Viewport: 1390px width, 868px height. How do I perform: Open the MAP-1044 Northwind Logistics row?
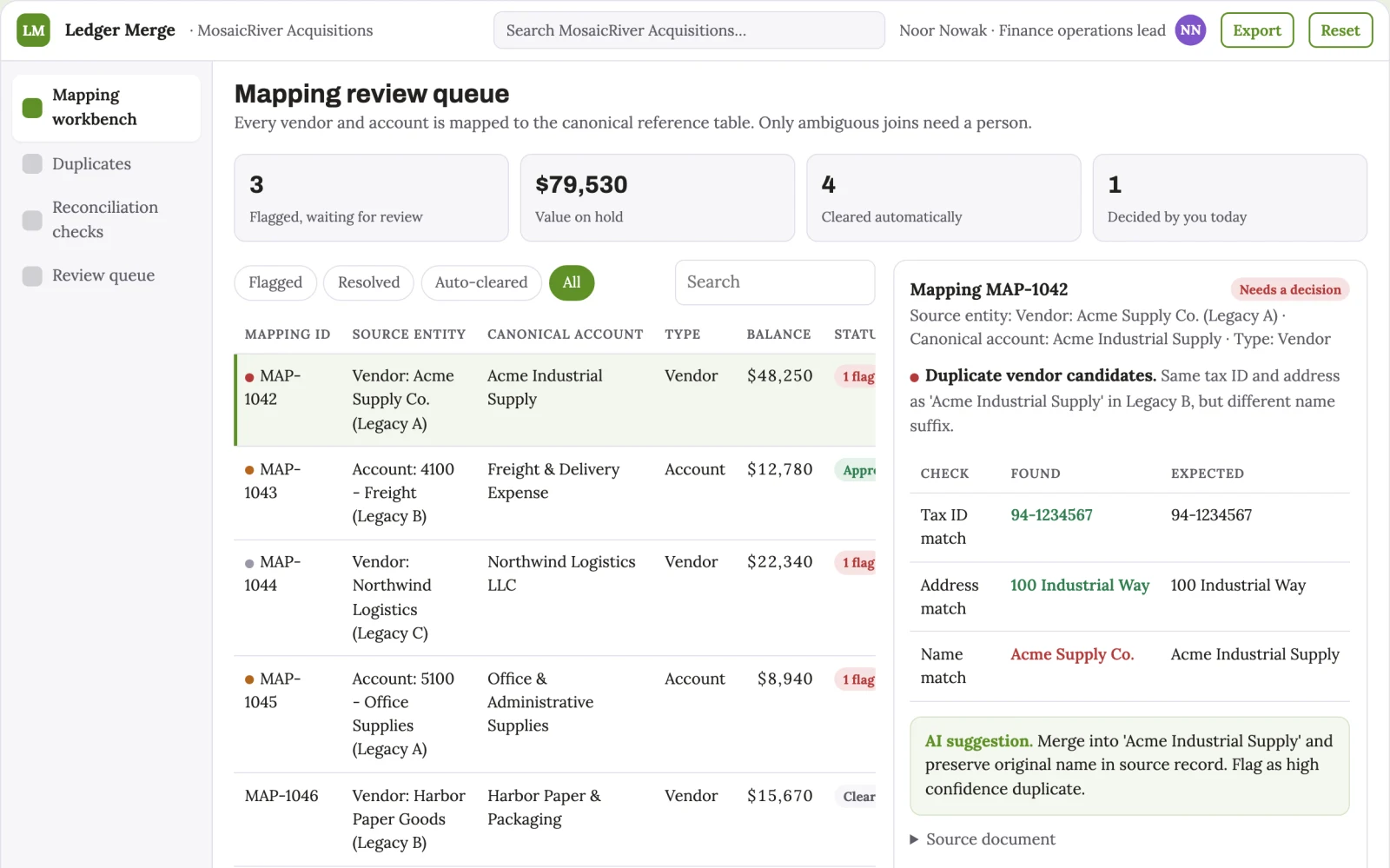point(555,598)
